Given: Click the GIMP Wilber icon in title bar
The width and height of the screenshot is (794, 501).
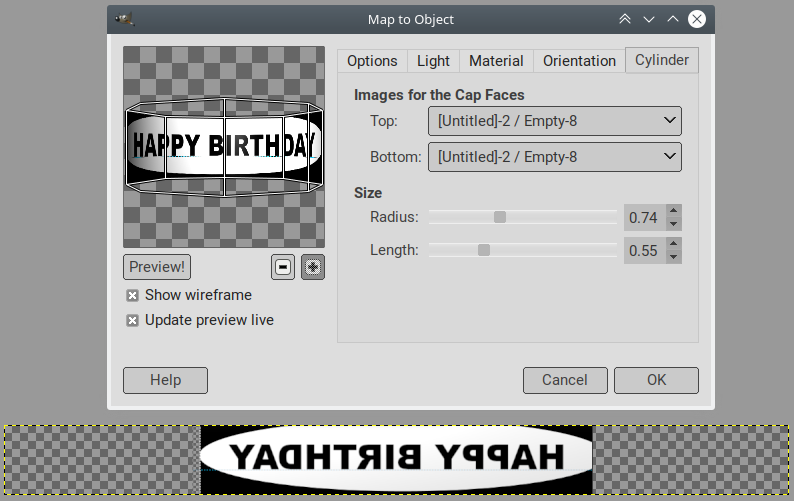Looking at the screenshot, I should (125, 19).
